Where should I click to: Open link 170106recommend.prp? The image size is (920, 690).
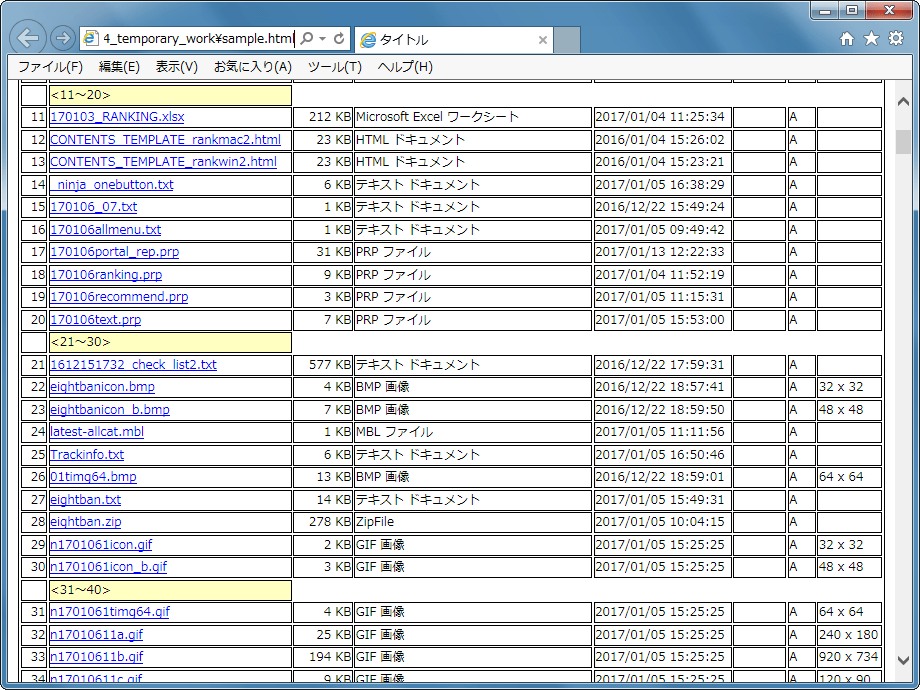[x=119, y=296]
